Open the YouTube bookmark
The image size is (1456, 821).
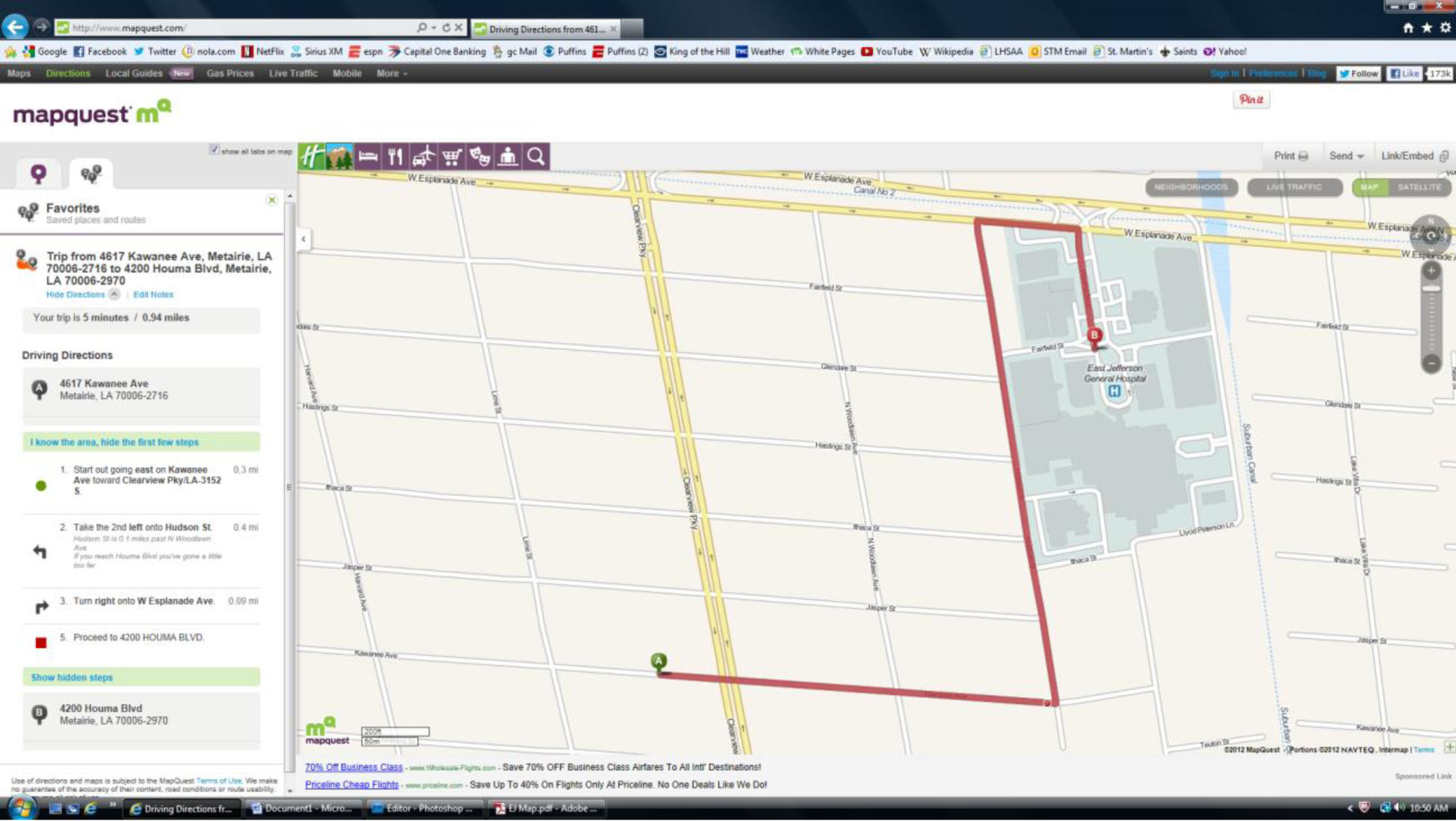(886, 52)
